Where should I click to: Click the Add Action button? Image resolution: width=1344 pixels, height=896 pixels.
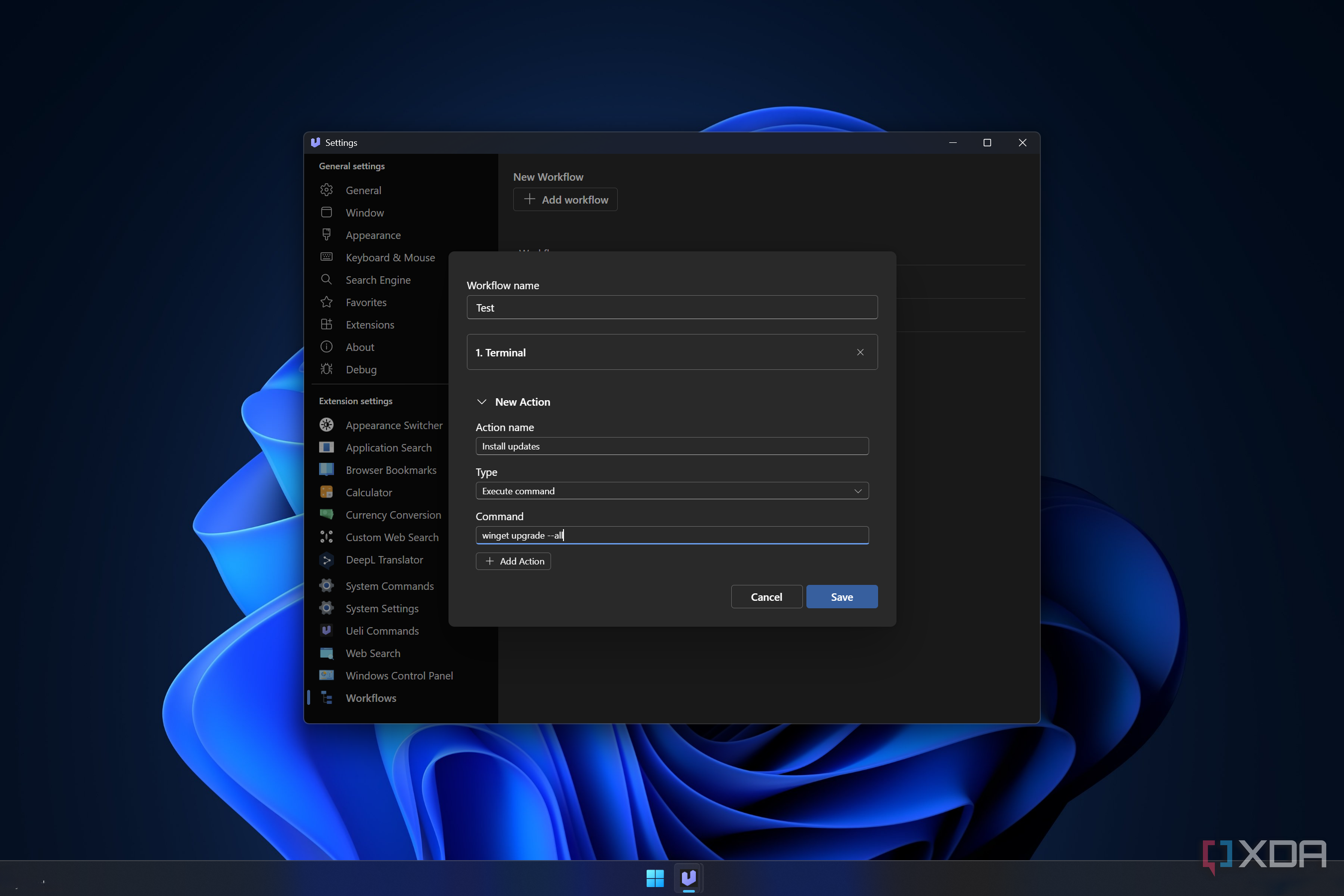(x=513, y=561)
